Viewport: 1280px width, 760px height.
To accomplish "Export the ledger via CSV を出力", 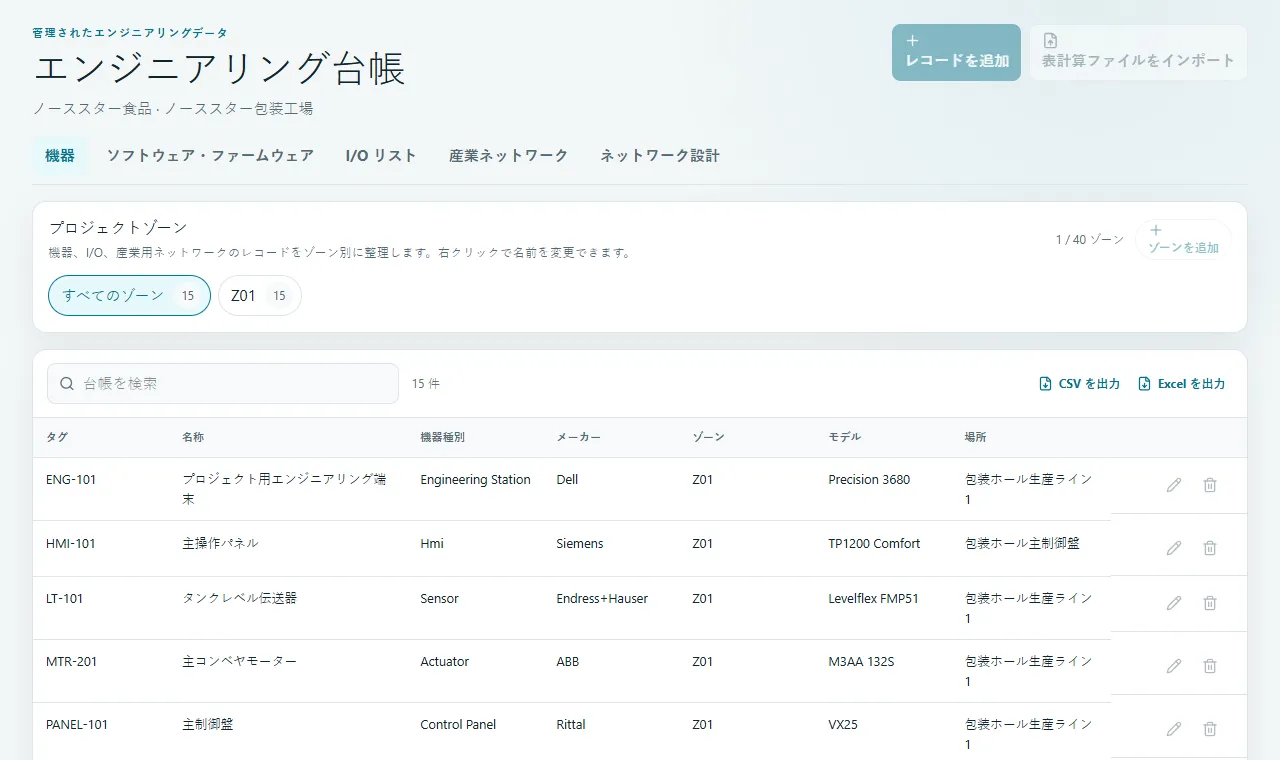I will (x=1079, y=384).
